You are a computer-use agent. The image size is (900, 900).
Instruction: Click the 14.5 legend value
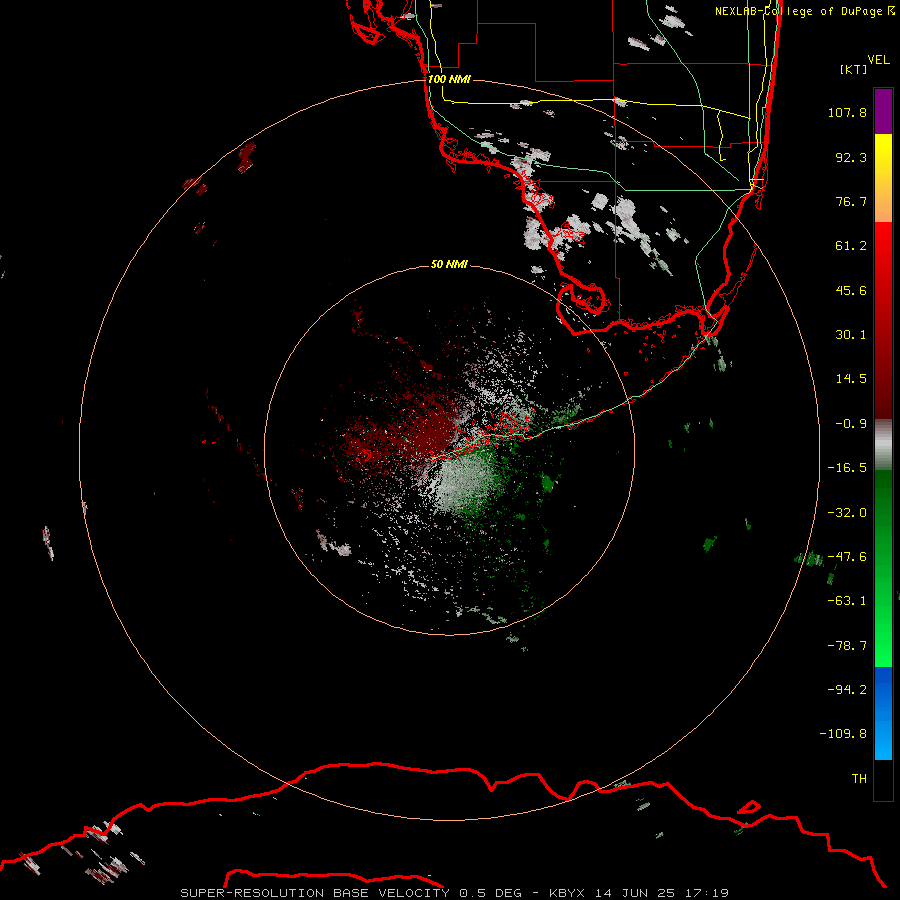point(851,379)
